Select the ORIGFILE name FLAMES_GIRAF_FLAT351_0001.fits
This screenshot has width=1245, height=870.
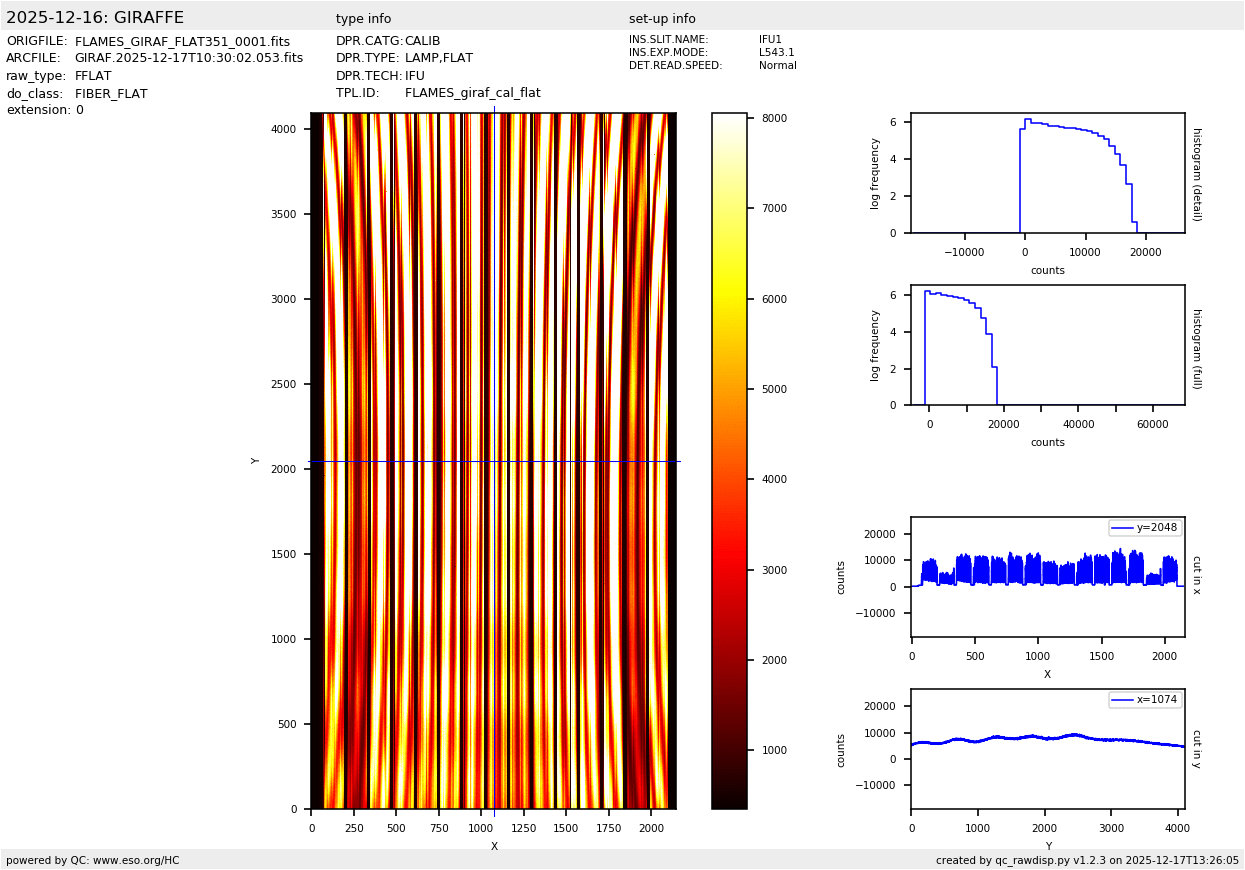pyautogui.click(x=182, y=42)
